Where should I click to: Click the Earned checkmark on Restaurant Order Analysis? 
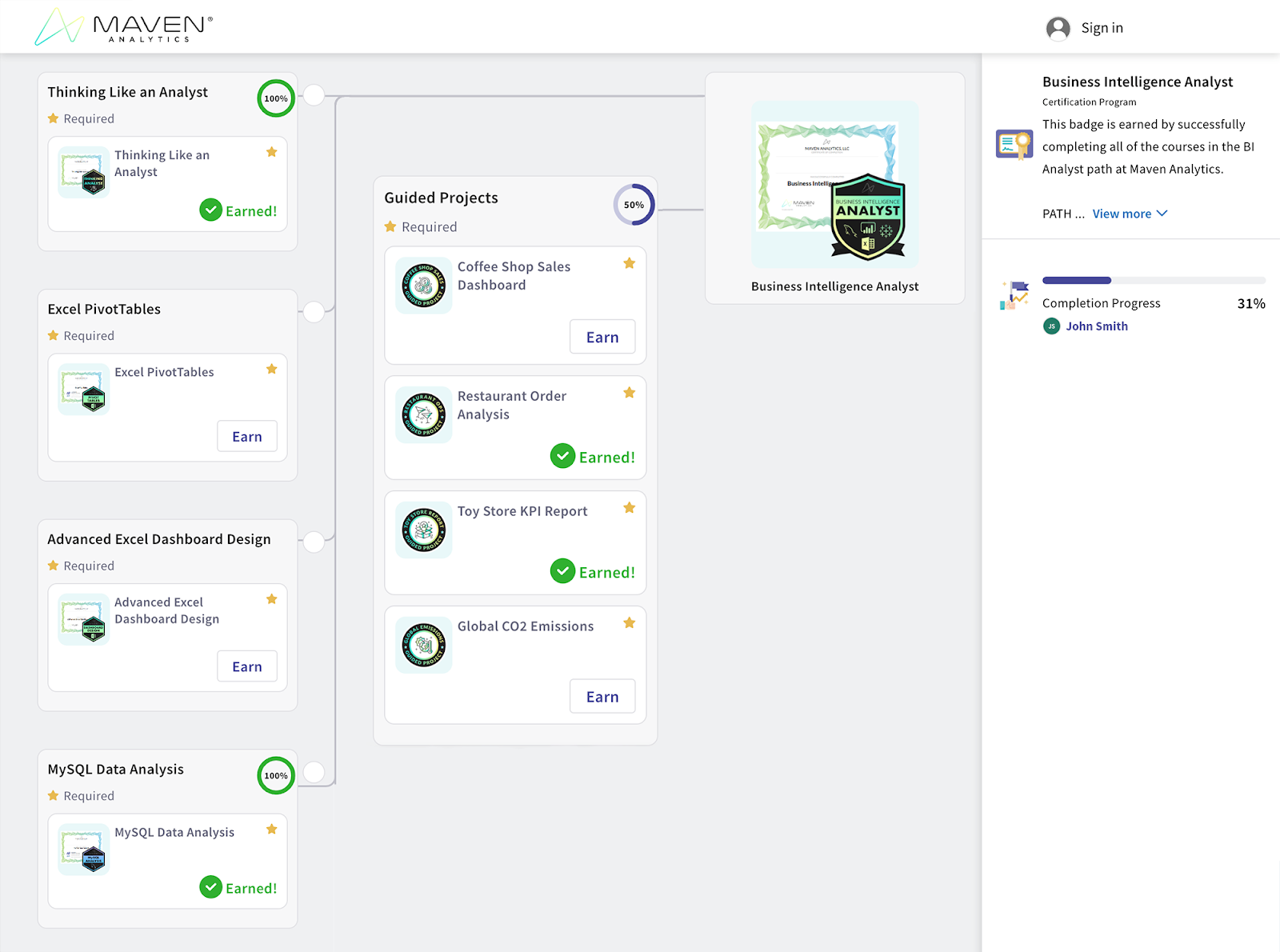click(x=563, y=456)
